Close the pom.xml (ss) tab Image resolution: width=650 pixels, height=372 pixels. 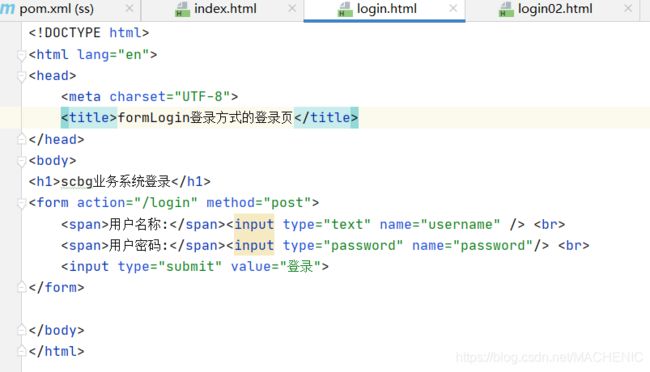pyautogui.click(x=129, y=8)
